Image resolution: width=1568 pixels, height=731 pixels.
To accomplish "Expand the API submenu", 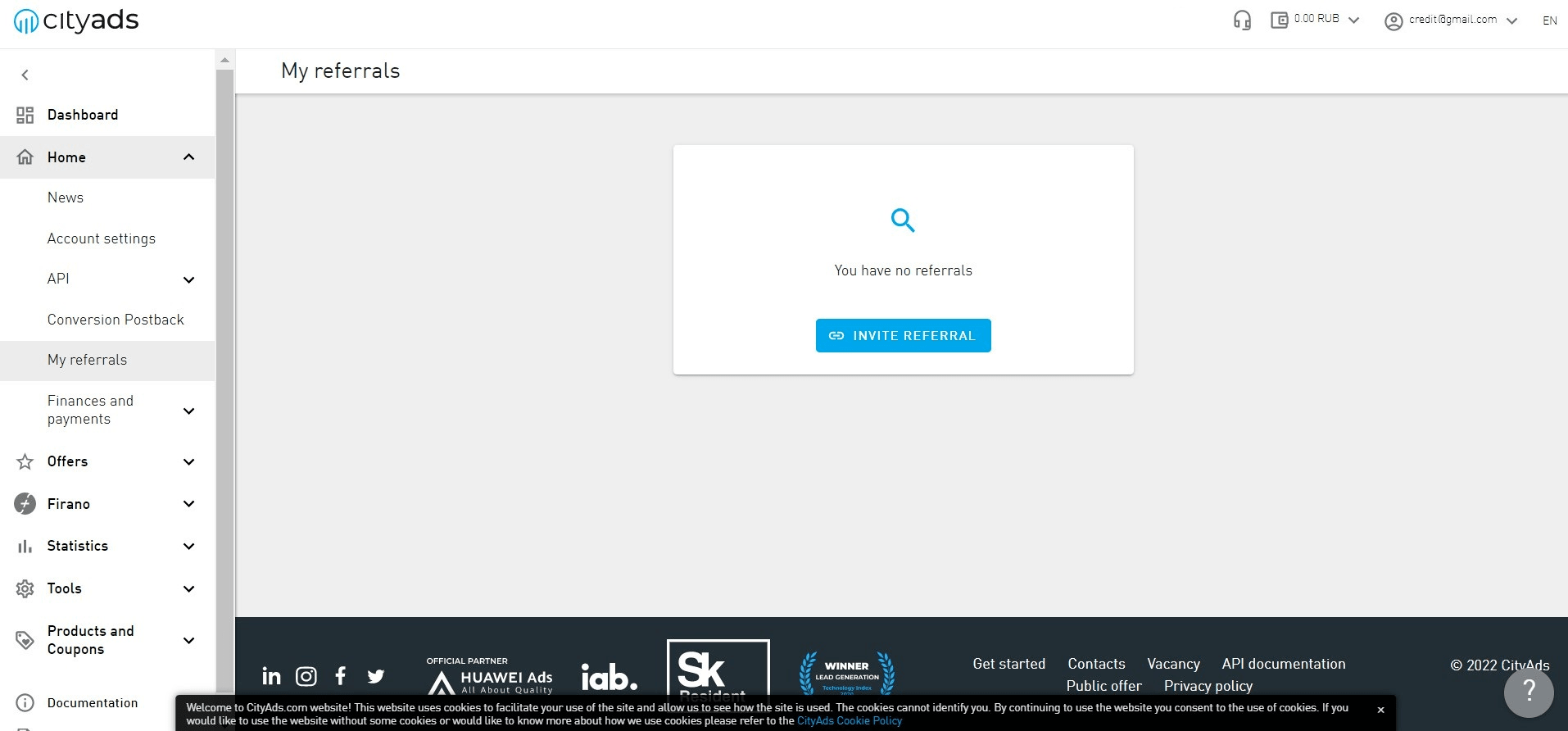I will pos(189,279).
